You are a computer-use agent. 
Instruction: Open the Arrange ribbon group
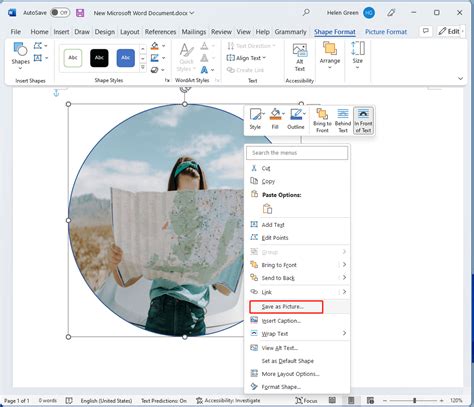pyautogui.click(x=330, y=56)
